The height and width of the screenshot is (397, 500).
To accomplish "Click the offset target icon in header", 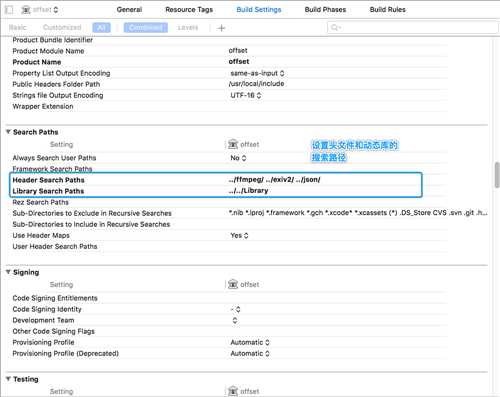I will click(26, 10).
